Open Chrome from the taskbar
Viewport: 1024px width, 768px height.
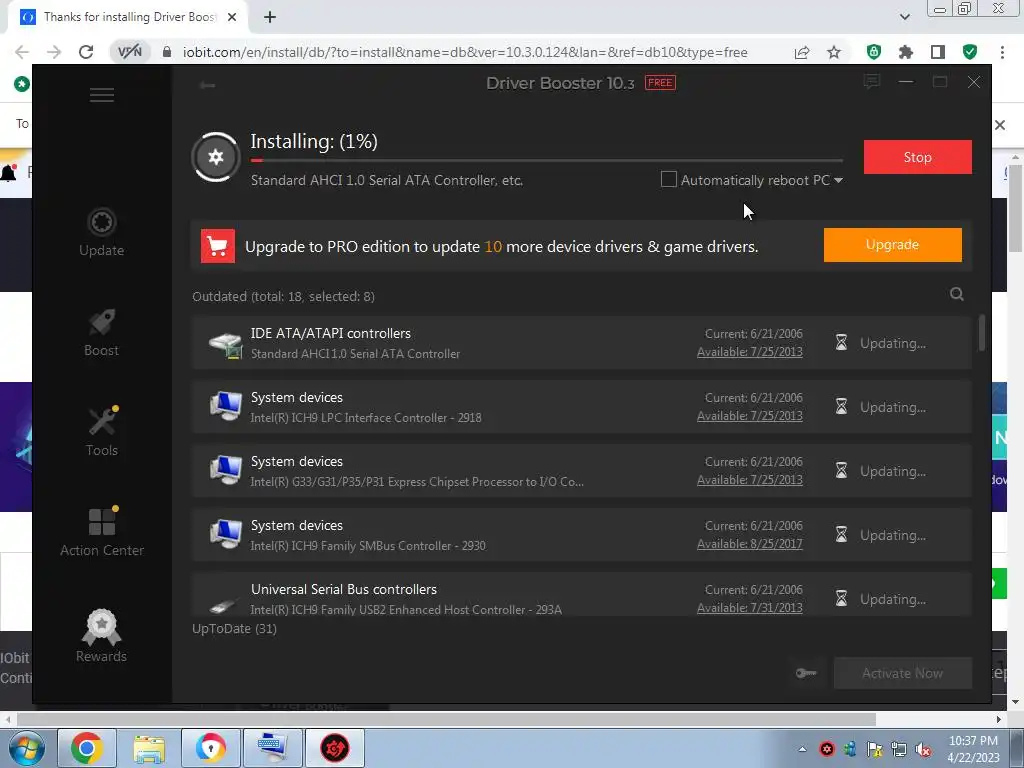87,748
